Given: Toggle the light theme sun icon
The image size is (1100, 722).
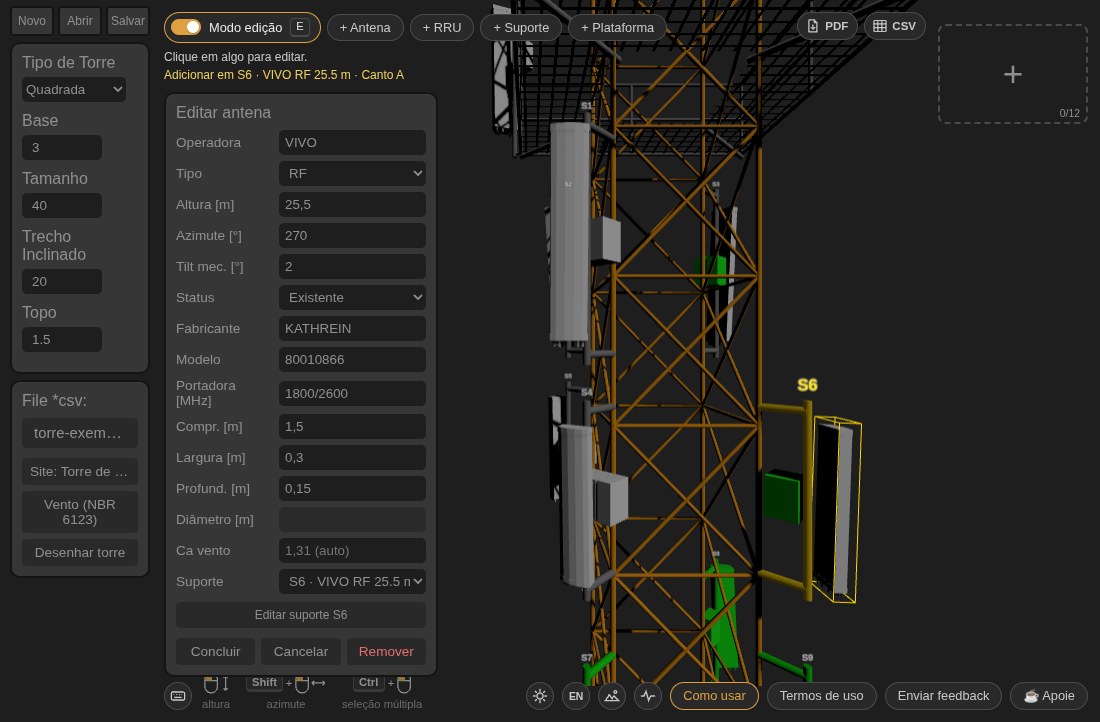Looking at the screenshot, I should (x=539, y=696).
